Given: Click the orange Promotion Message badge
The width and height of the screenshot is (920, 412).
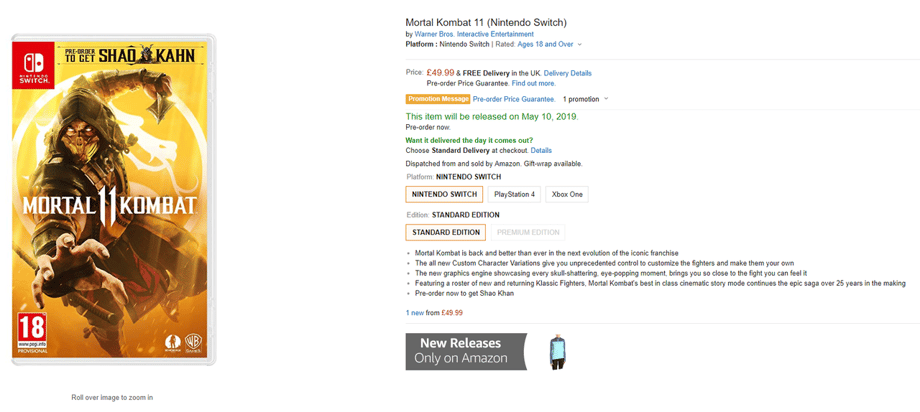Looking at the screenshot, I should click(437, 99).
